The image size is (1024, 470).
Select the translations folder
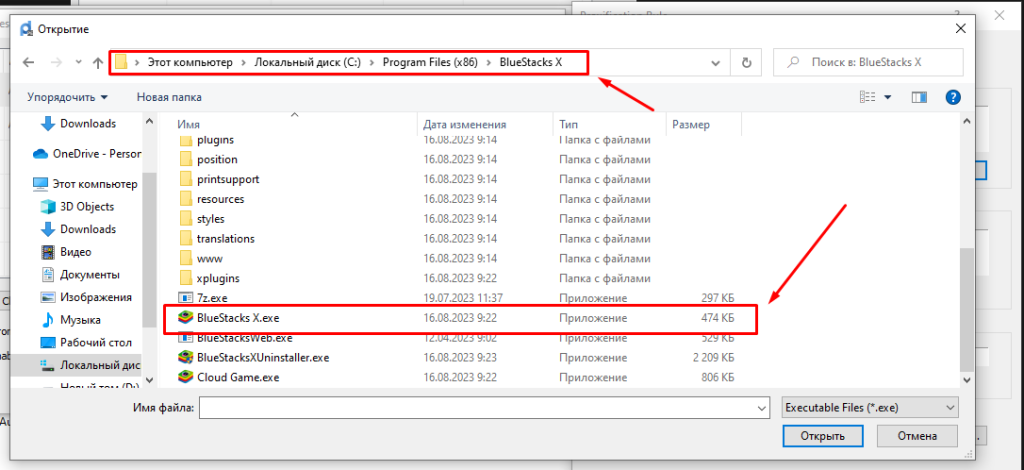pos(225,238)
